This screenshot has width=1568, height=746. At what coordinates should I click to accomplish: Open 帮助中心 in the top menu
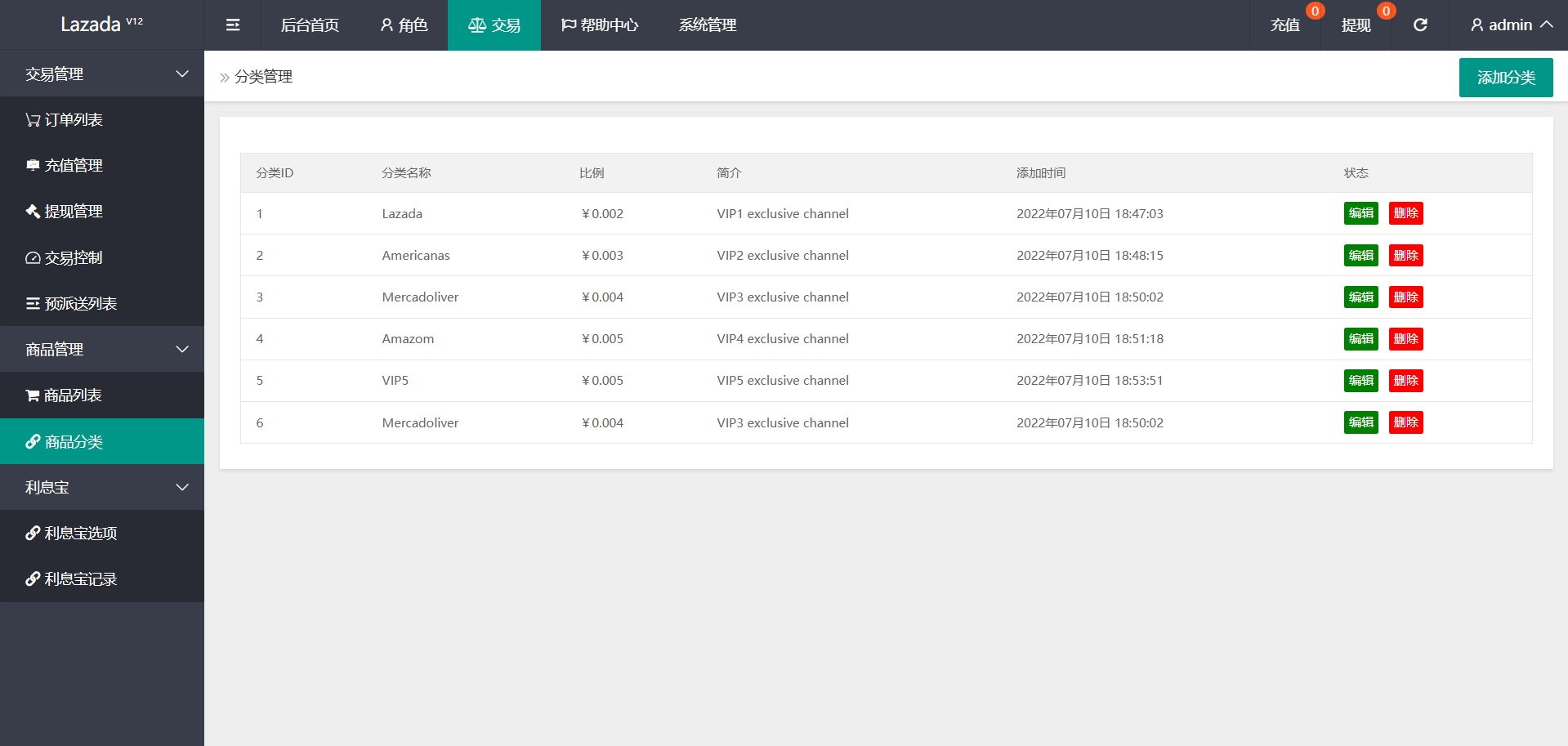600,25
